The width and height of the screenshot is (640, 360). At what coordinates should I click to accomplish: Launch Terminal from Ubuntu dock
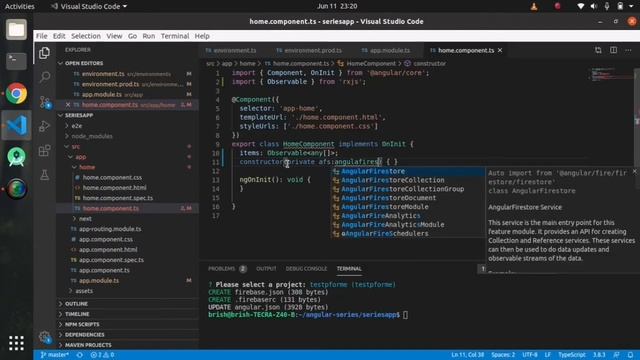16,61
